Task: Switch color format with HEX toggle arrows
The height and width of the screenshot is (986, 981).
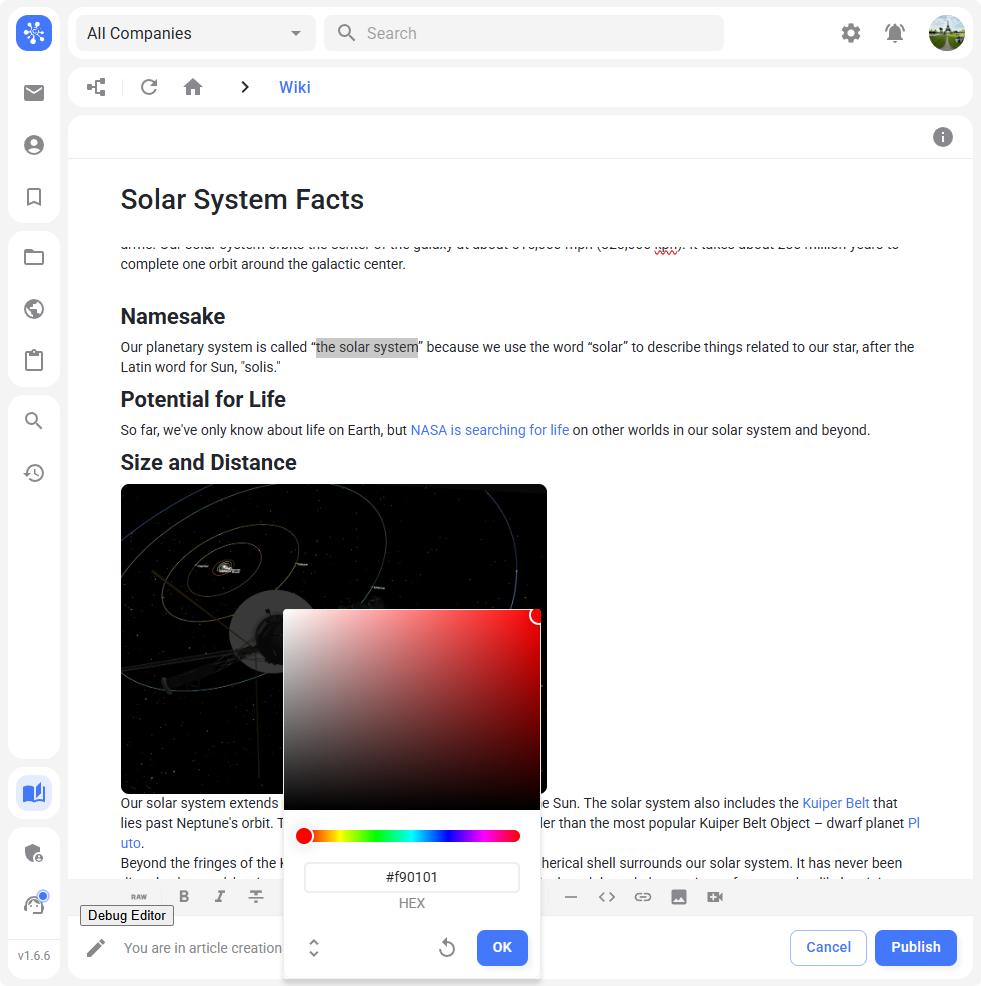Action: click(314, 948)
